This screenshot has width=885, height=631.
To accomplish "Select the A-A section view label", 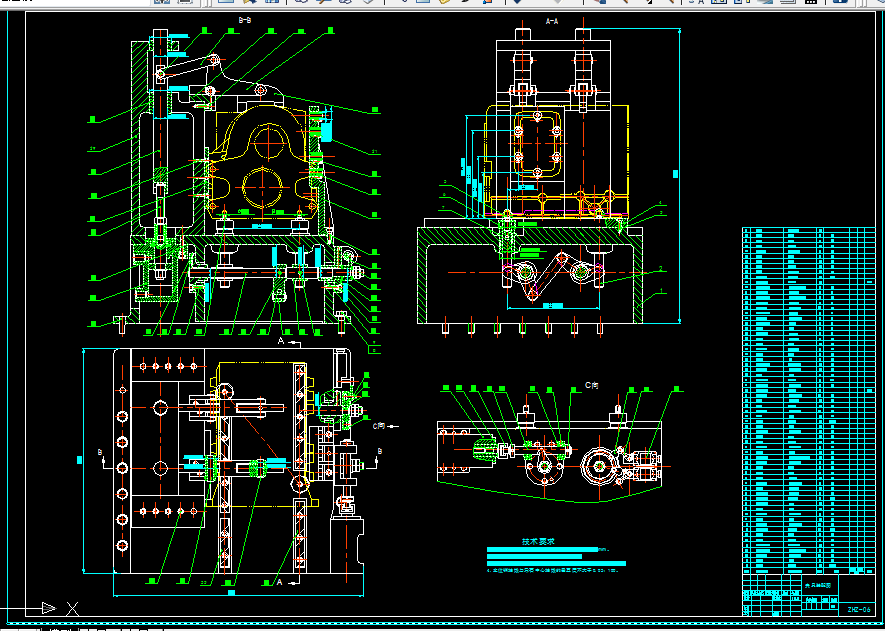I will pyautogui.click(x=552, y=21).
